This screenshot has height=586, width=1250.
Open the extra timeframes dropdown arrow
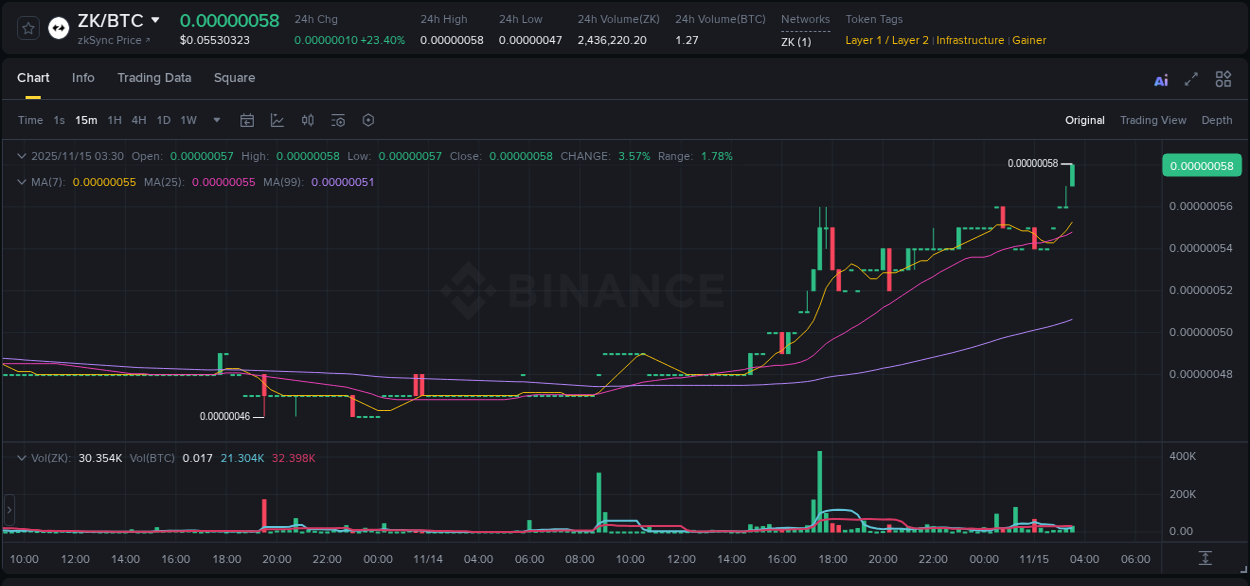point(215,120)
